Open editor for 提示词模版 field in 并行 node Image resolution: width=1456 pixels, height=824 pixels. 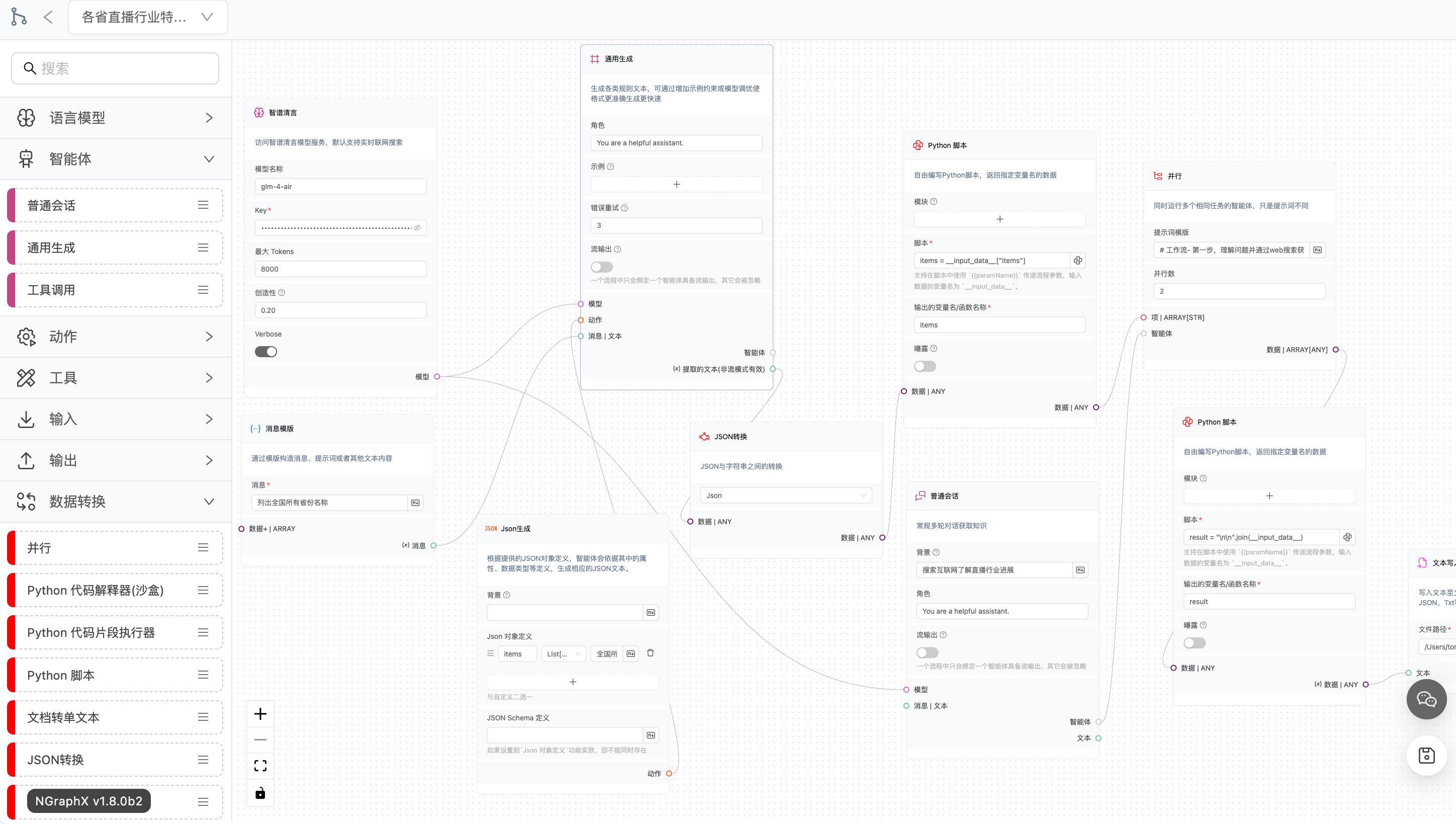click(1317, 250)
